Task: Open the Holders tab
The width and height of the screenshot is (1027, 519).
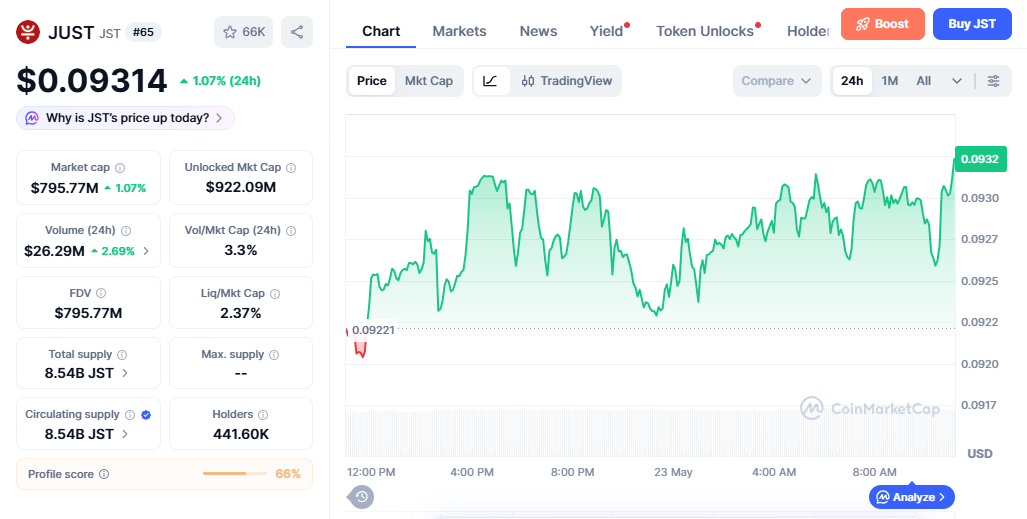Action: click(x=809, y=31)
